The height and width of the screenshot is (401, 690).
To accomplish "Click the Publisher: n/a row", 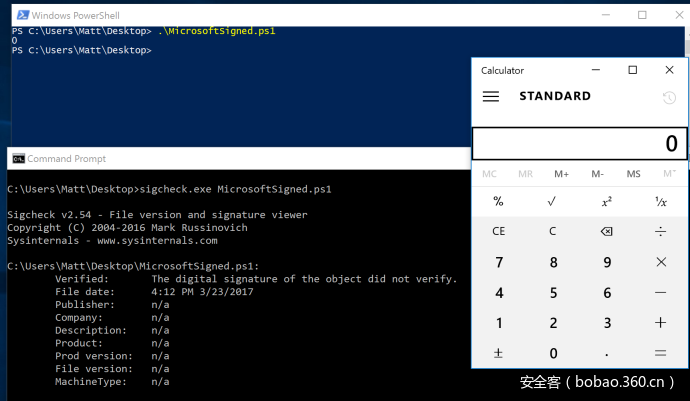I will 112,305.
